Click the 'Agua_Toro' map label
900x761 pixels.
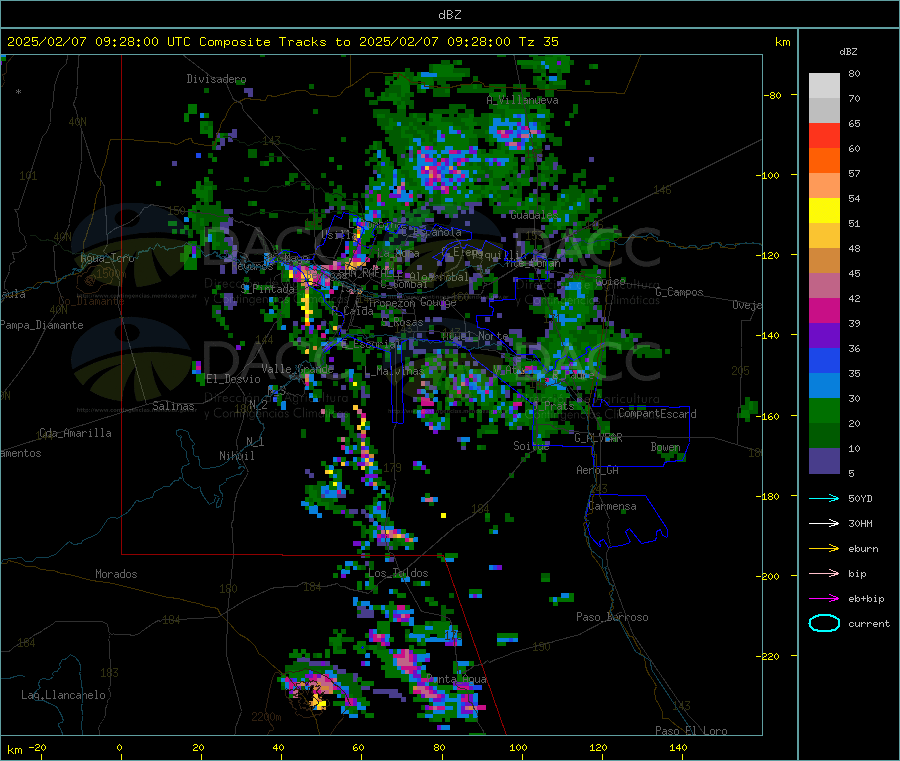pos(107,258)
